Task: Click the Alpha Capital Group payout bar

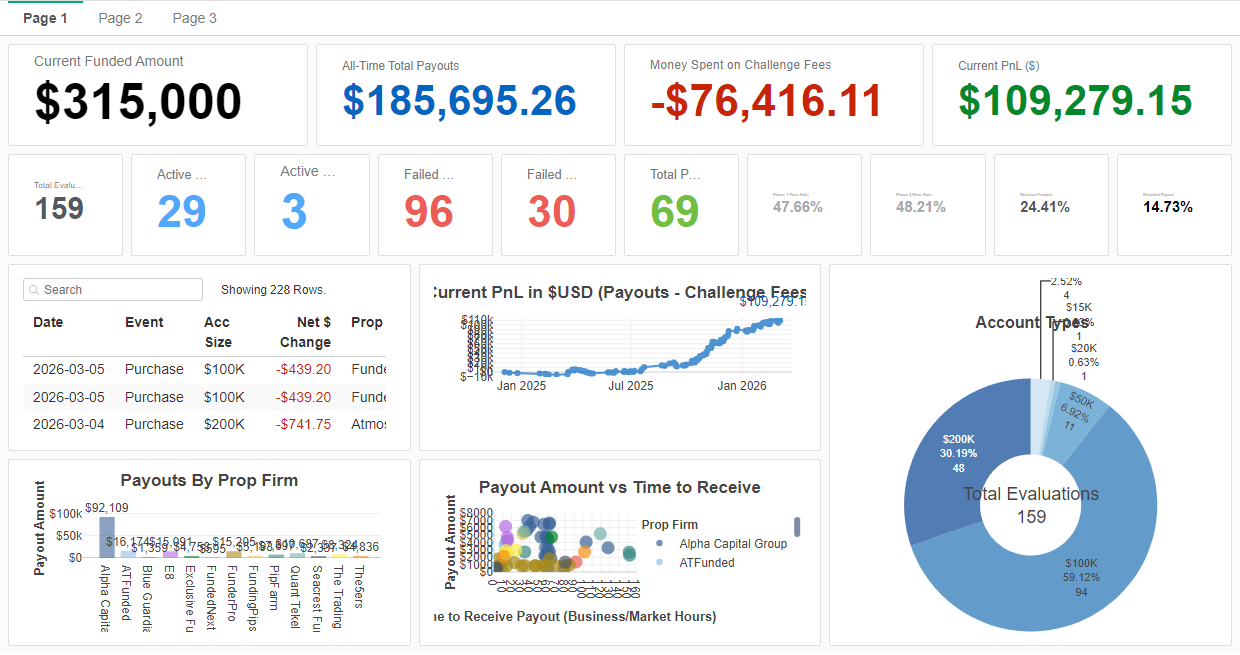Action: 107,537
